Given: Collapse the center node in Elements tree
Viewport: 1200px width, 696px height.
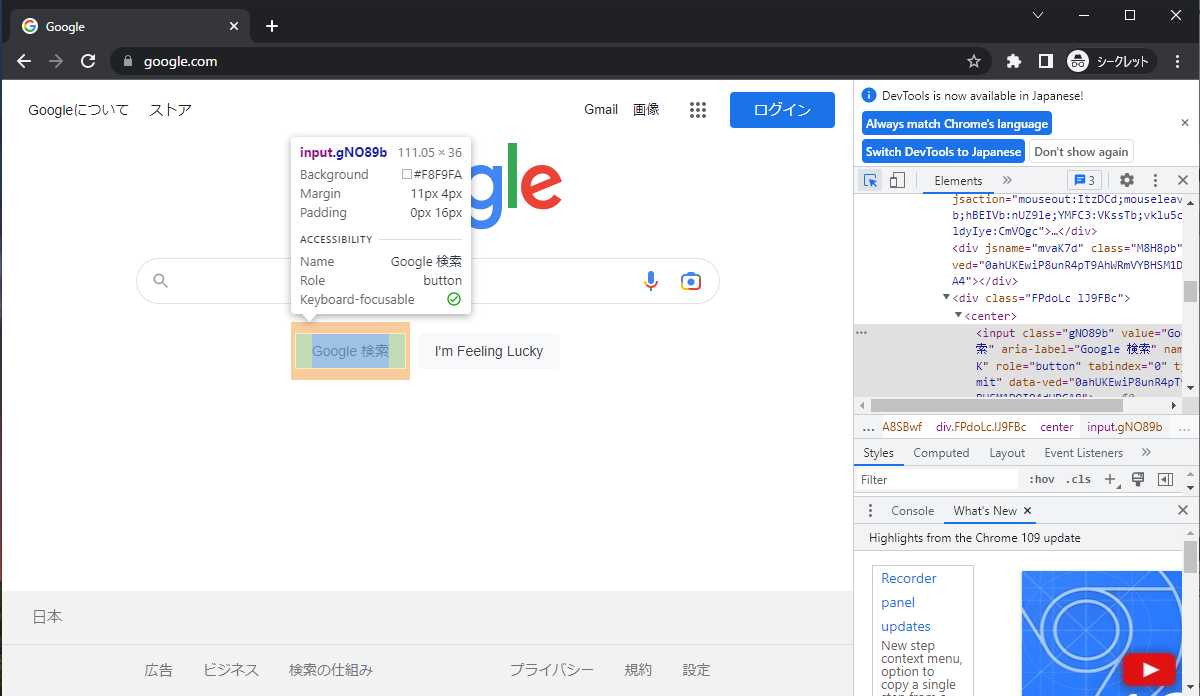Looking at the screenshot, I should tap(958, 314).
